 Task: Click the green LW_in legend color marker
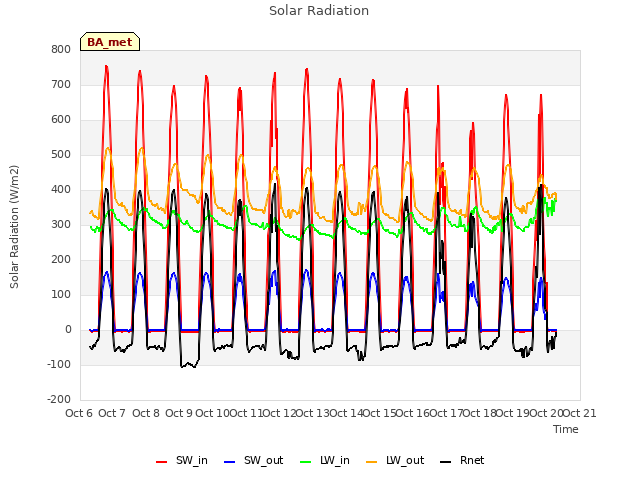[x=306, y=462]
